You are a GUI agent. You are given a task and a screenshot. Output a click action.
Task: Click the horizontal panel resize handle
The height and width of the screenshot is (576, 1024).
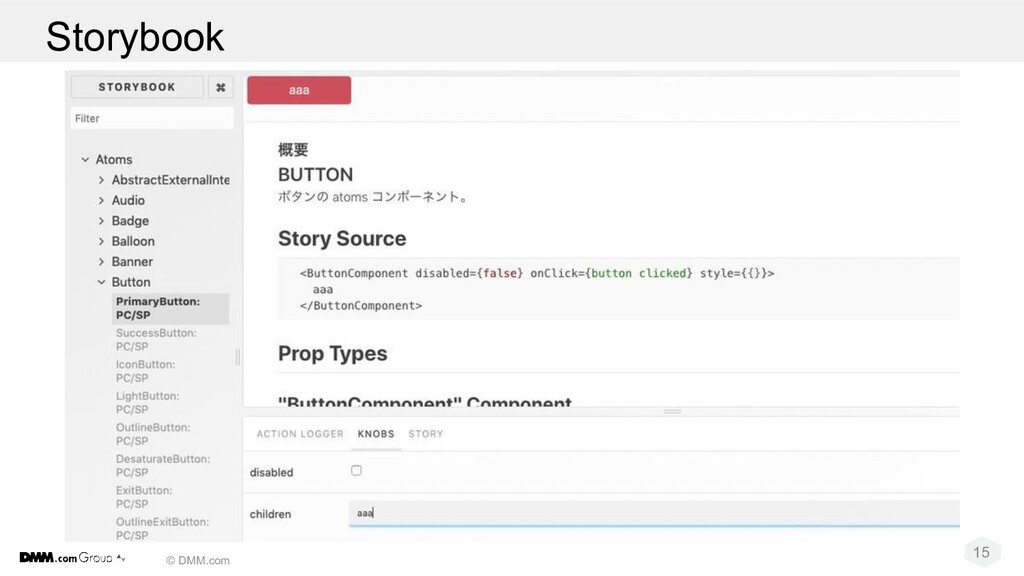pos(672,411)
